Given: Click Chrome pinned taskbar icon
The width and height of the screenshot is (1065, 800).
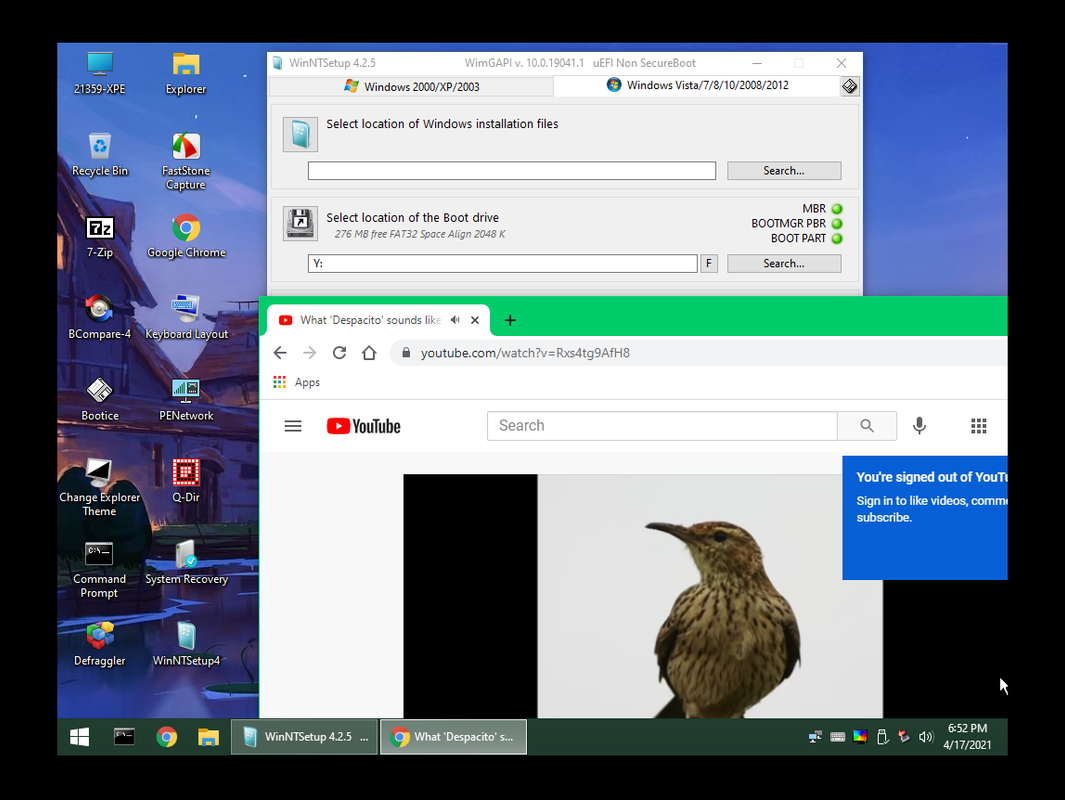Looking at the screenshot, I should tap(166, 737).
